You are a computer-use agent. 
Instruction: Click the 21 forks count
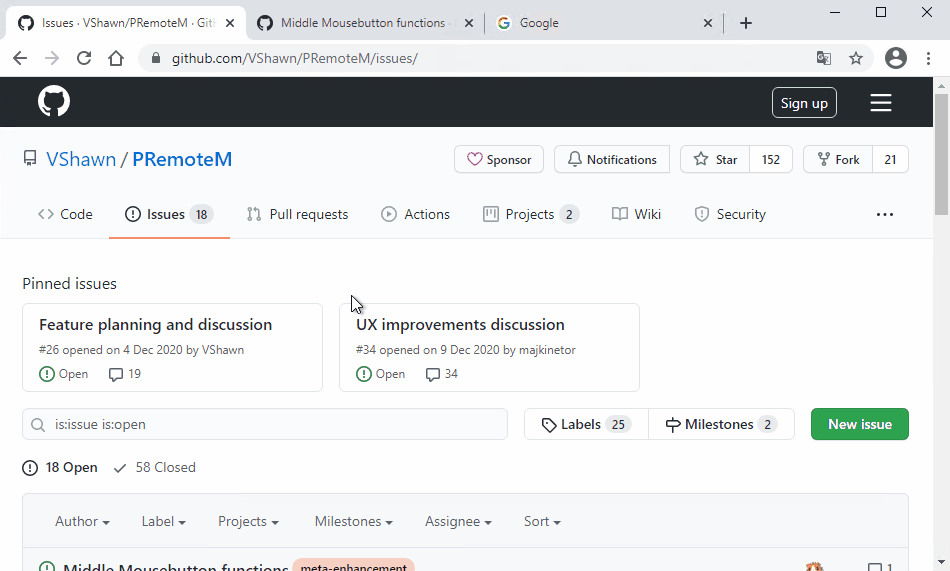(890, 159)
